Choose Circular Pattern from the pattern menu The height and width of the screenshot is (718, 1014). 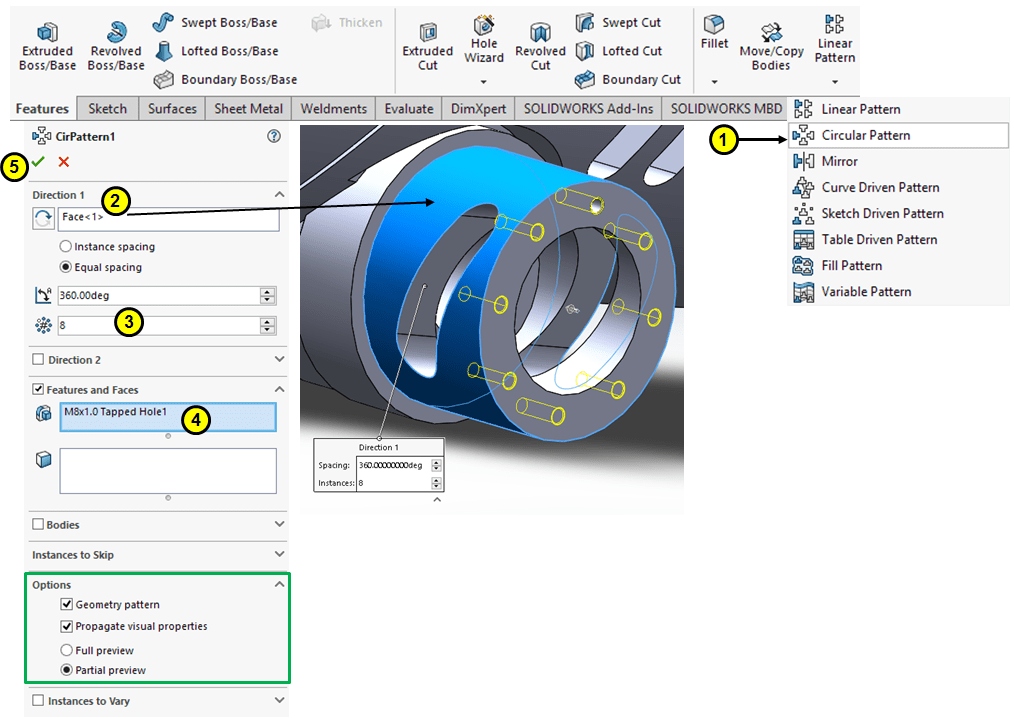pos(865,135)
